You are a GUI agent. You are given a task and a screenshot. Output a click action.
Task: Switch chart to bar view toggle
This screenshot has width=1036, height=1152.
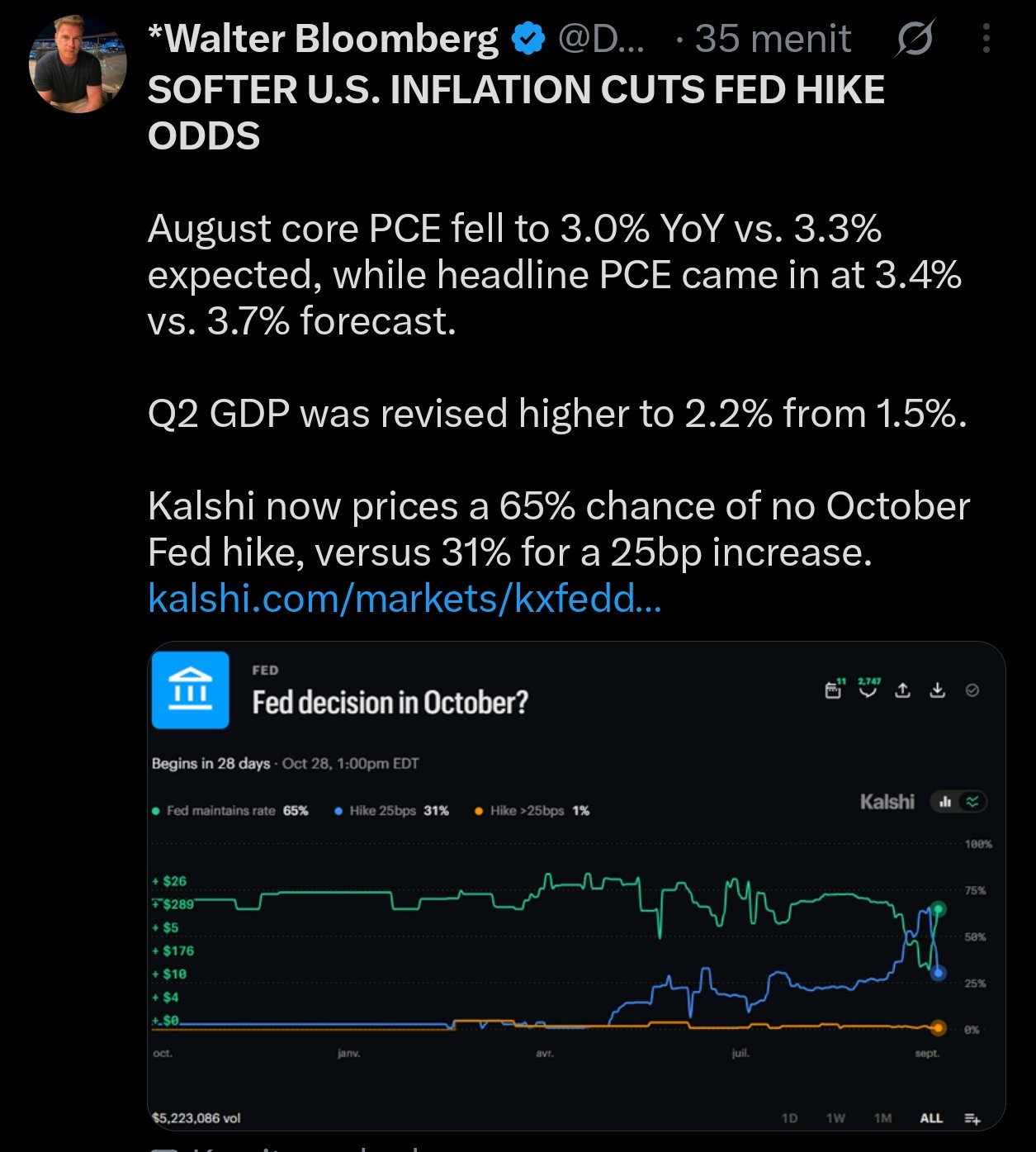point(945,801)
